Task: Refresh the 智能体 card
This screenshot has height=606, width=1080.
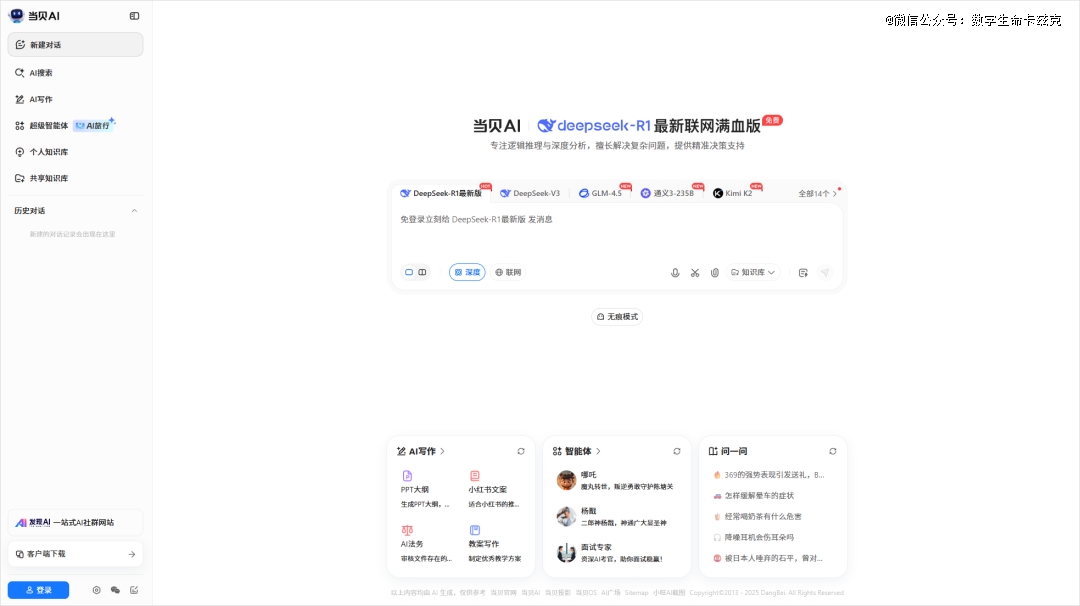Action: (677, 452)
